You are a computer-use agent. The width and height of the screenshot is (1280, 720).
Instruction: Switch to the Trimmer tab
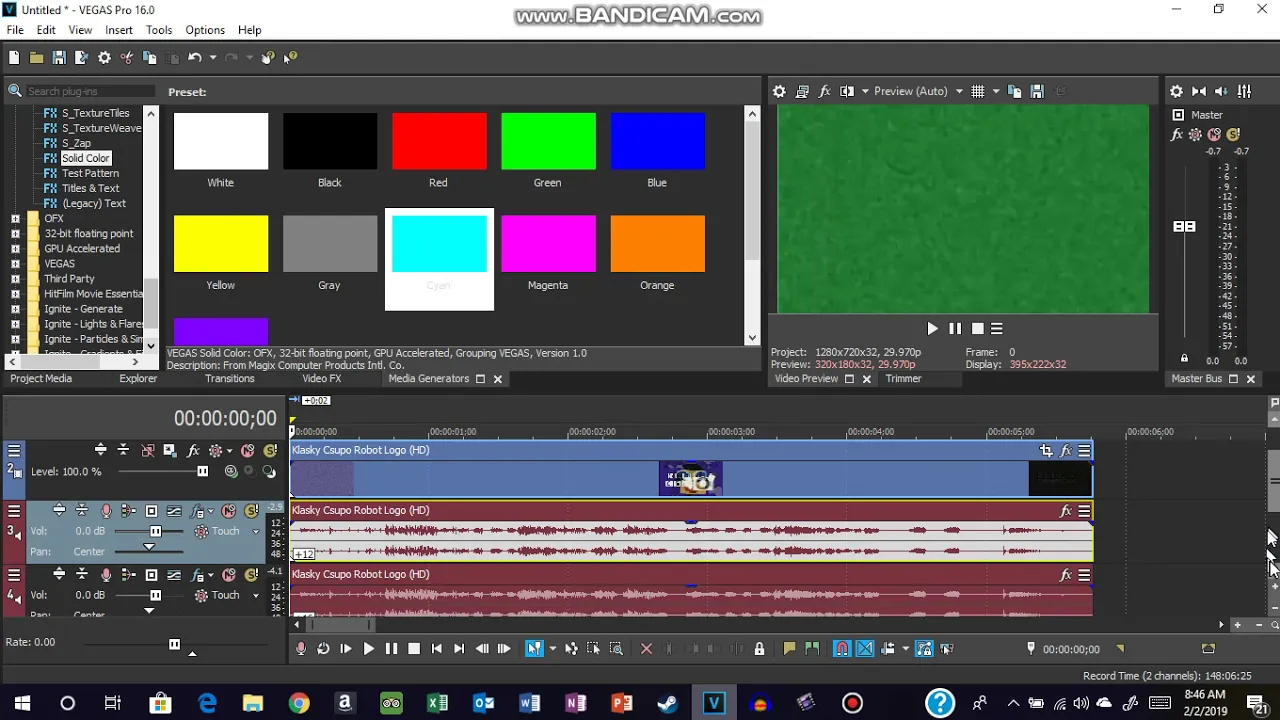click(903, 379)
